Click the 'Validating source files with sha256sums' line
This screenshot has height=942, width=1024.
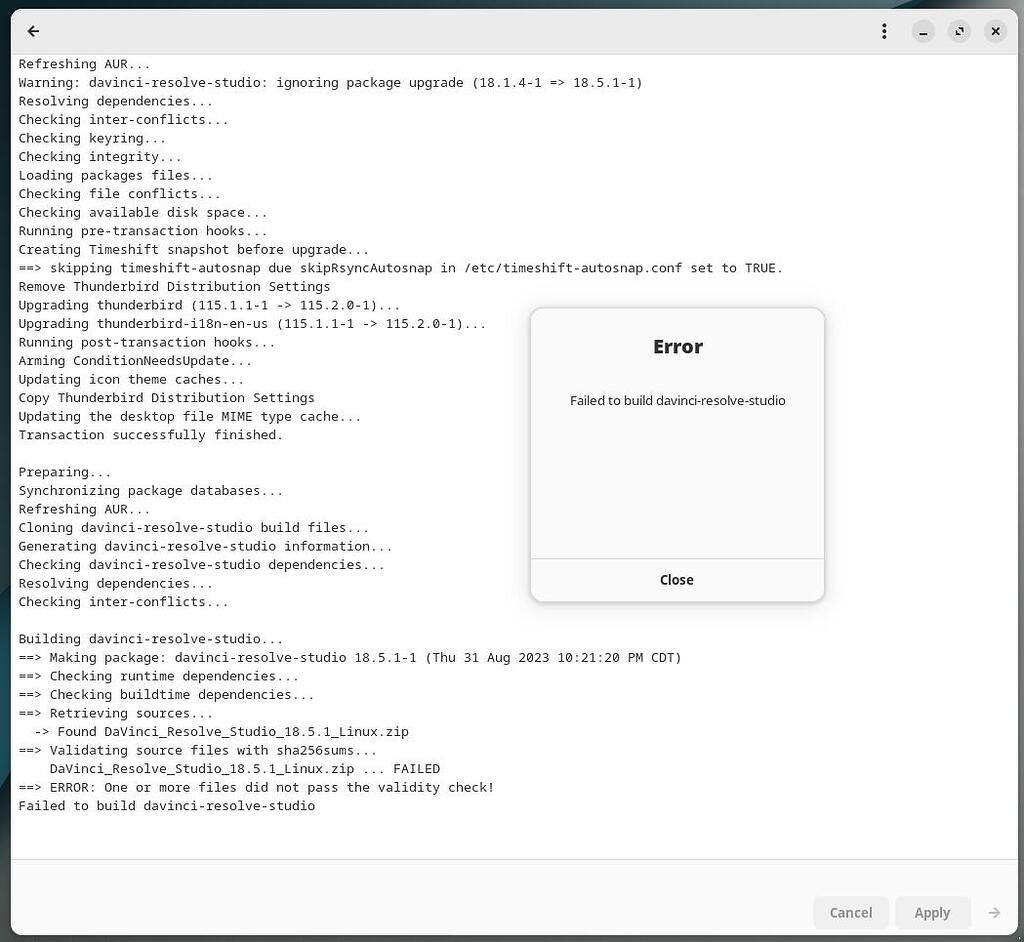[x=197, y=751]
